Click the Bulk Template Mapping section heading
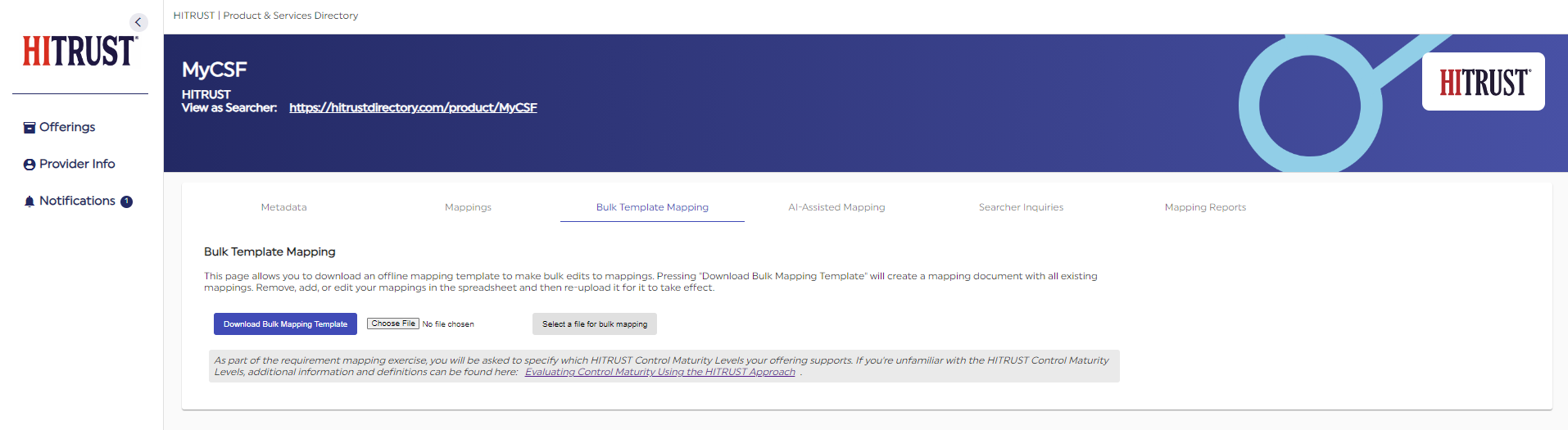The width and height of the screenshot is (1568, 430). pos(270,251)
